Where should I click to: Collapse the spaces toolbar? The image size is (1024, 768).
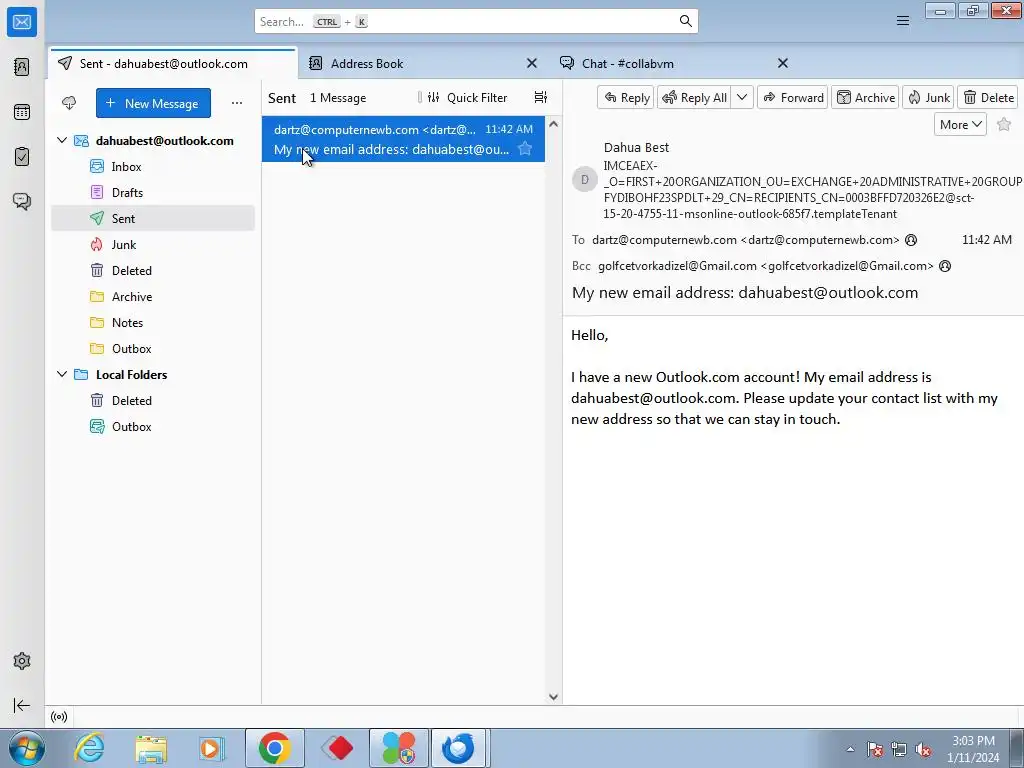[22, 705]
